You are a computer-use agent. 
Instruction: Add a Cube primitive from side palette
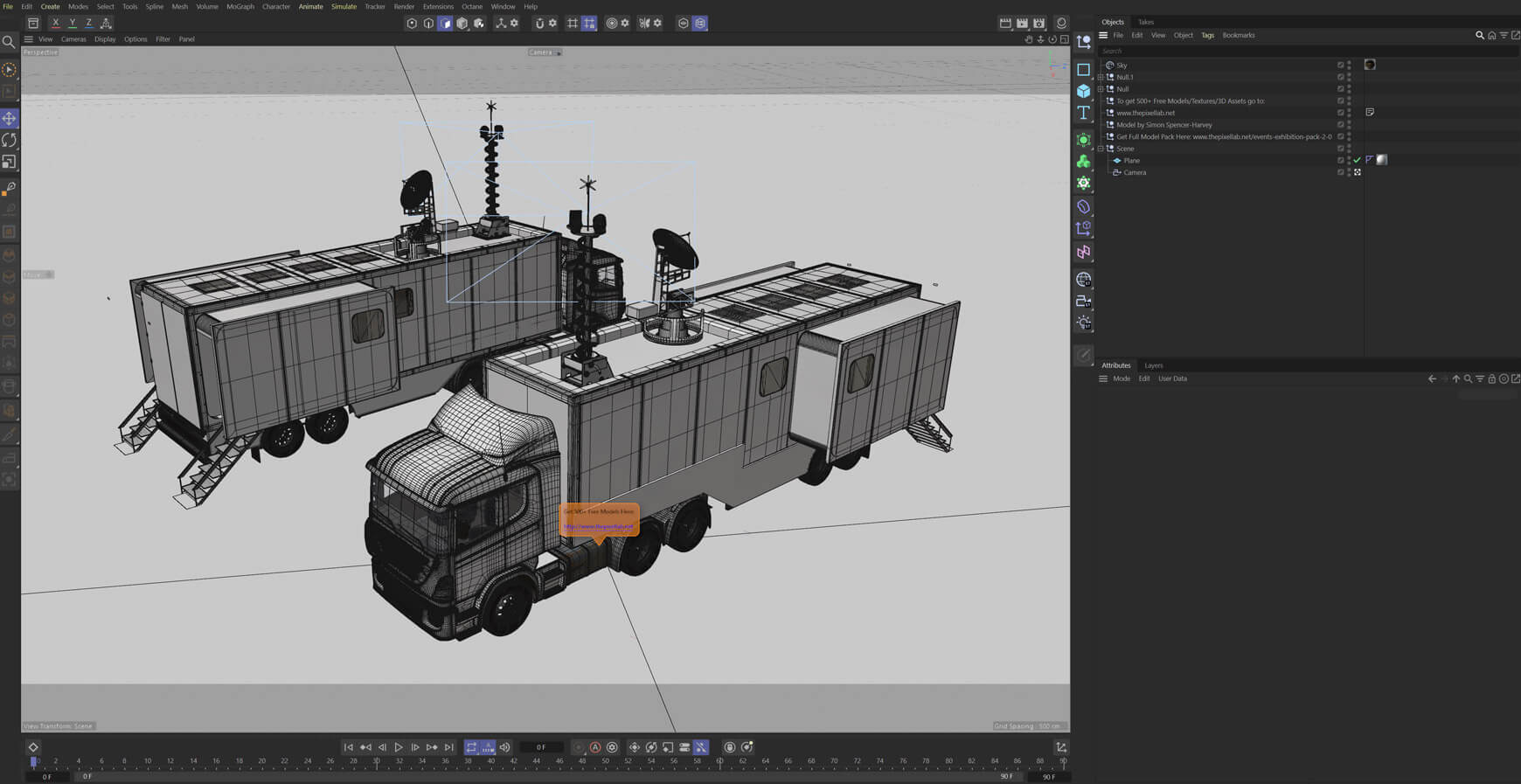(1084, 91)
